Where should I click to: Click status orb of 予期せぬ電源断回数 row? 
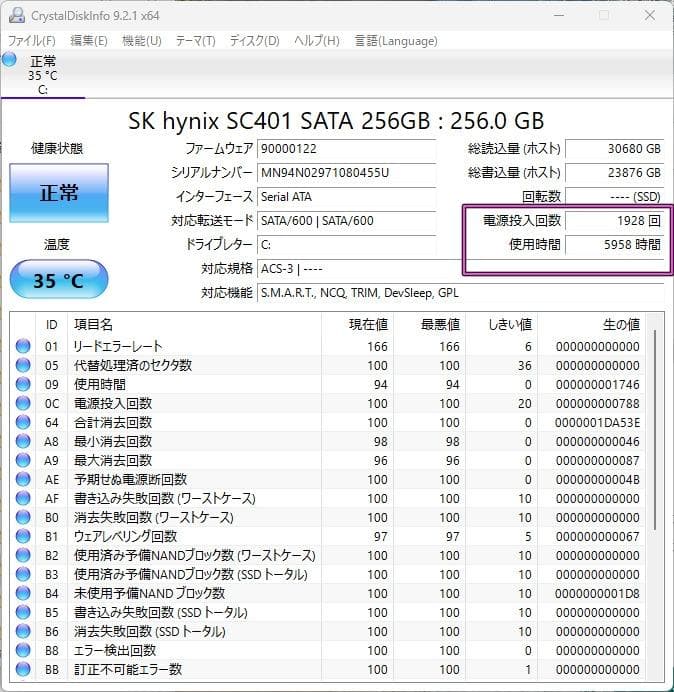click(x=23, y=479)
